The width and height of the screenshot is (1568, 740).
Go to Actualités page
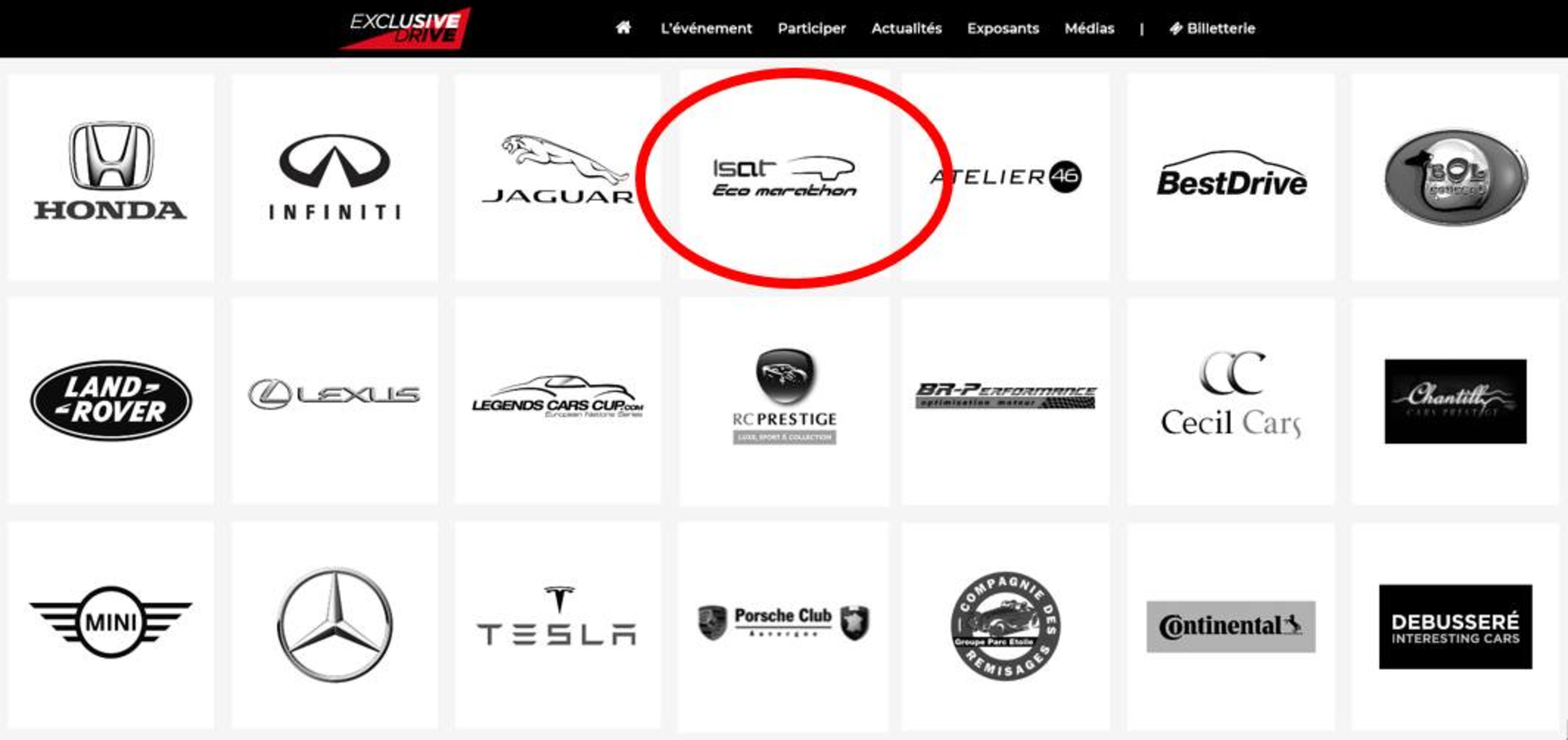[x=906, y=28]
